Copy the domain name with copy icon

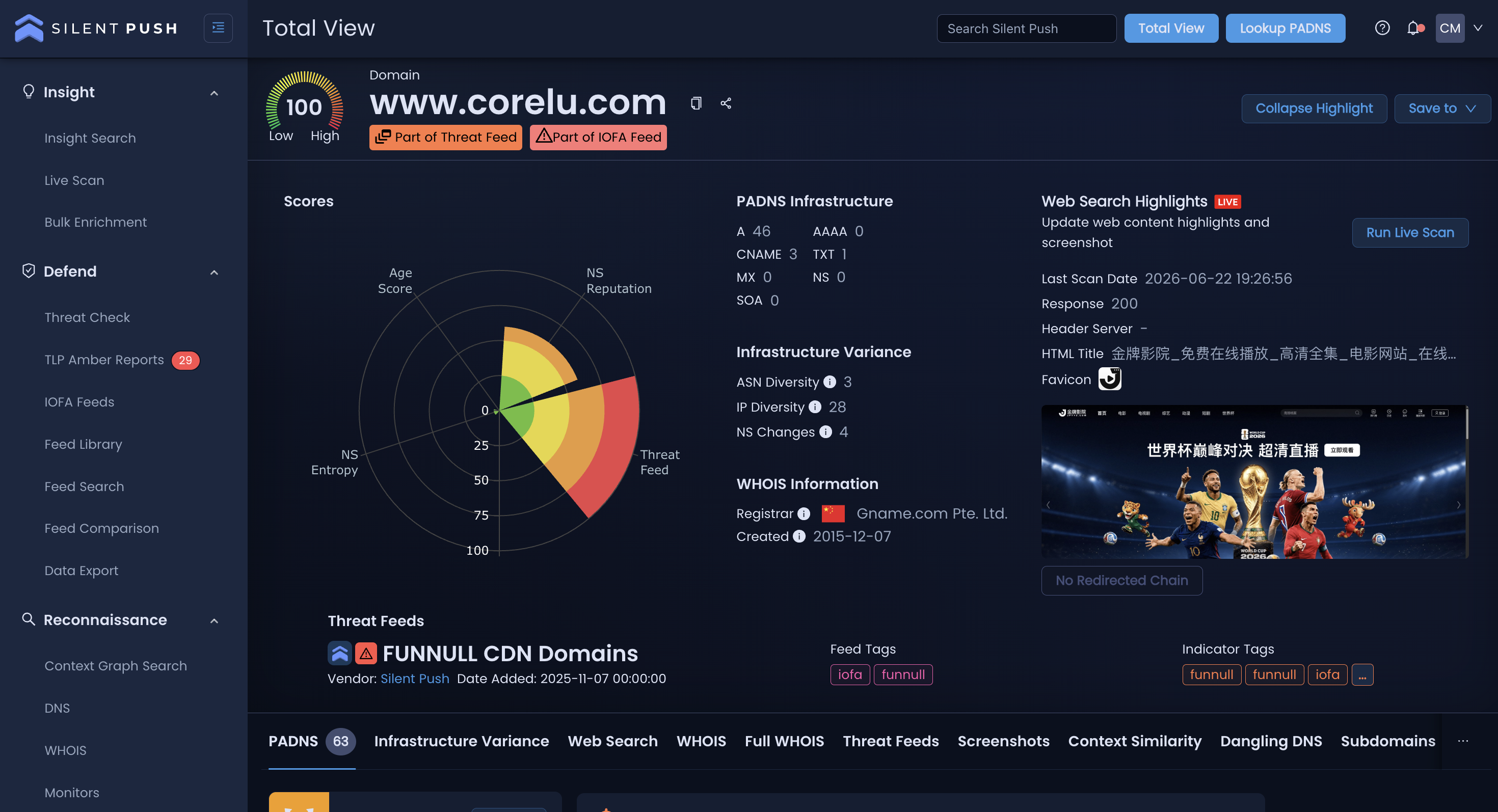pyautogui.click(x=696, y=103)
